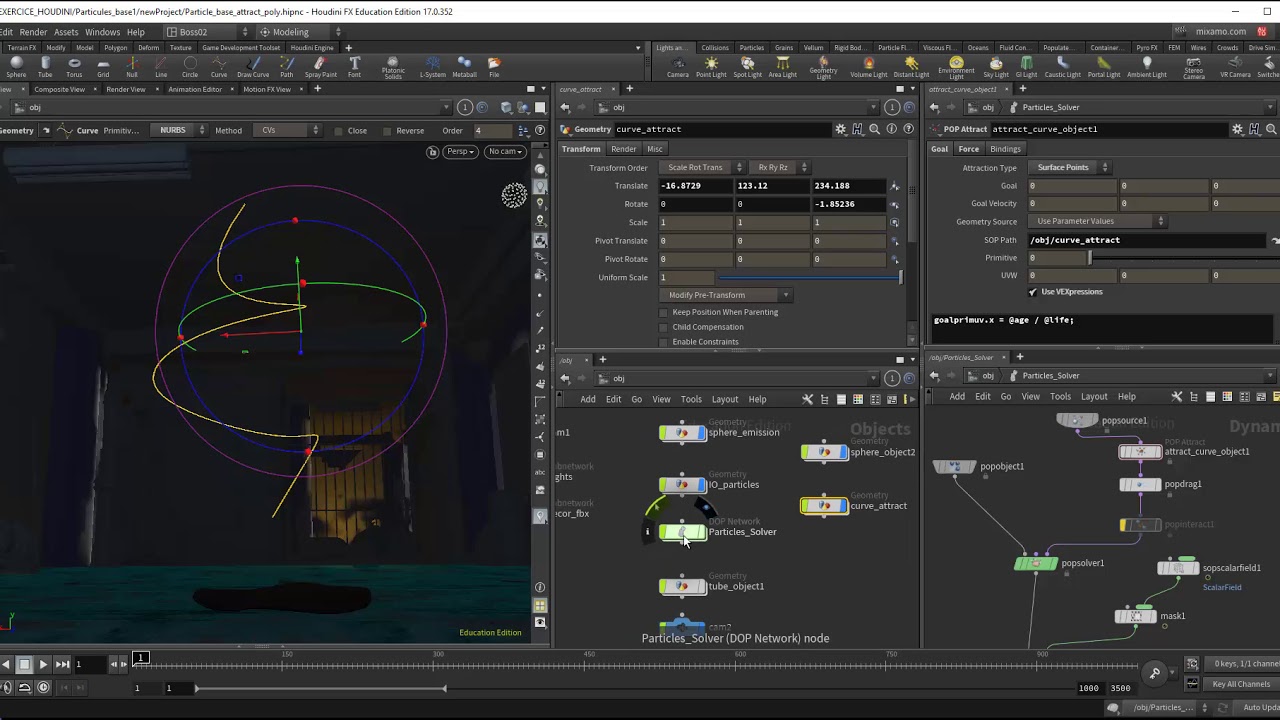Select the File shelf tool
The image size is (1280, 720).
click(x=494, y=67)
